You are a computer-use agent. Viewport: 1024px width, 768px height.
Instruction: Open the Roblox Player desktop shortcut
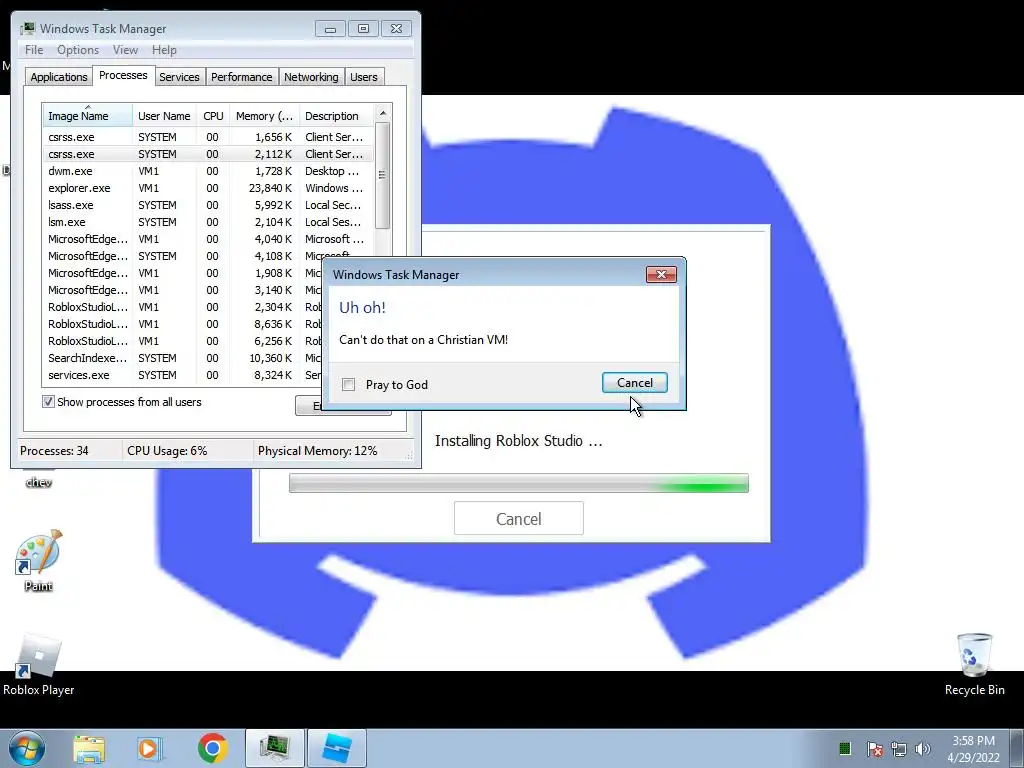pyautogui.click(x=39, y=665)
